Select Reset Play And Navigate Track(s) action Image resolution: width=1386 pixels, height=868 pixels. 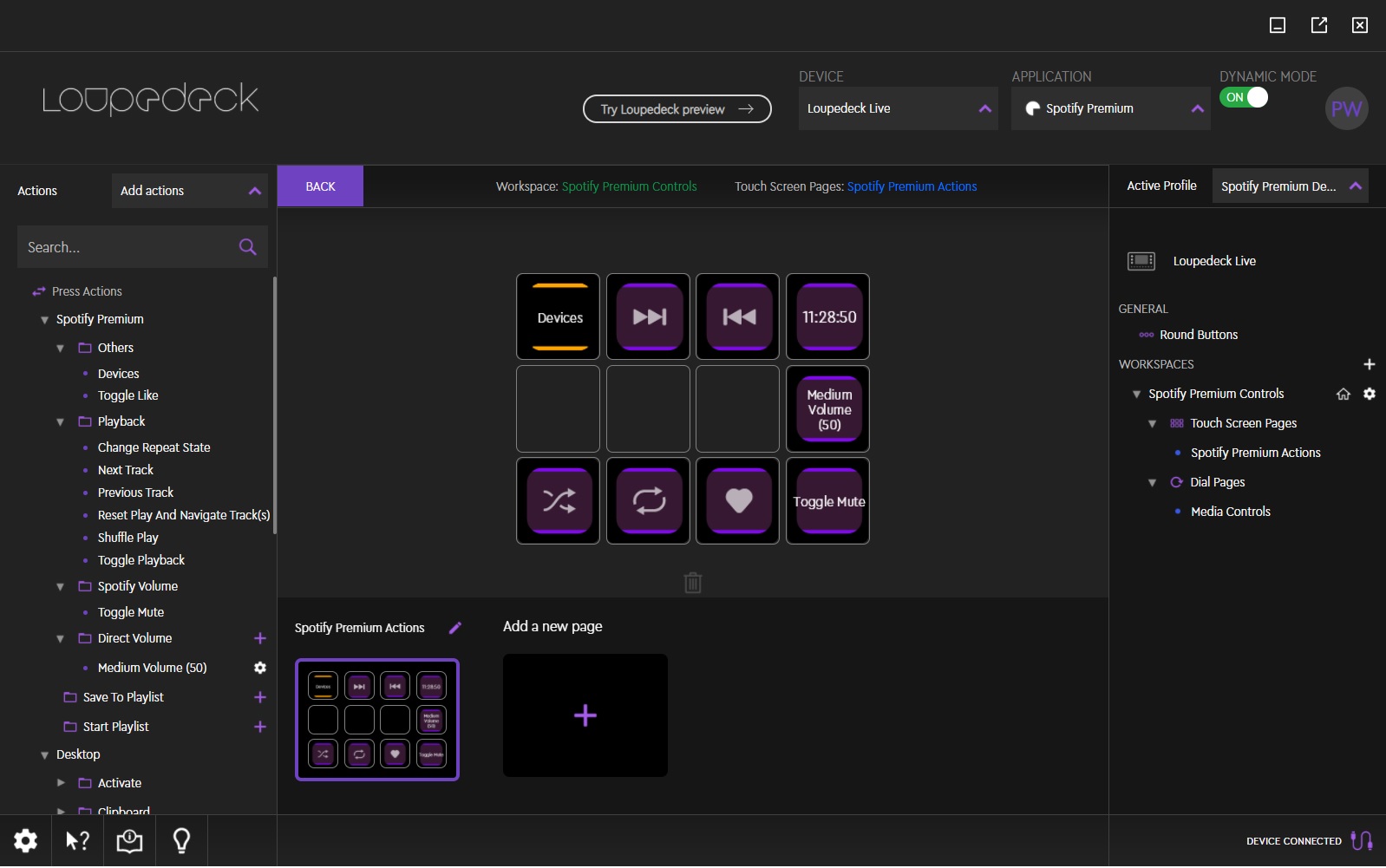[184, 515]
